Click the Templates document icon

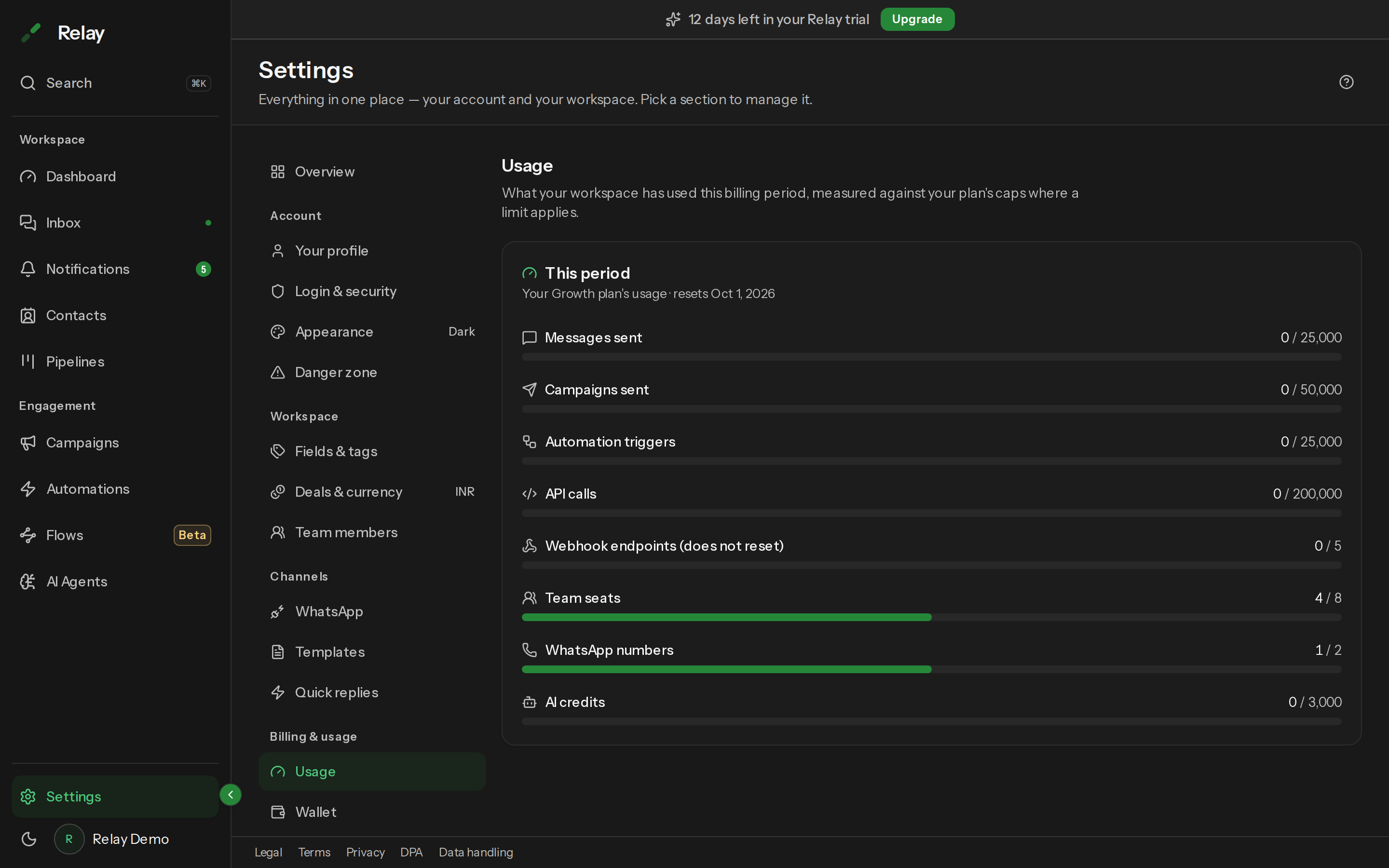pyautogui.click(x=278, y=652)
